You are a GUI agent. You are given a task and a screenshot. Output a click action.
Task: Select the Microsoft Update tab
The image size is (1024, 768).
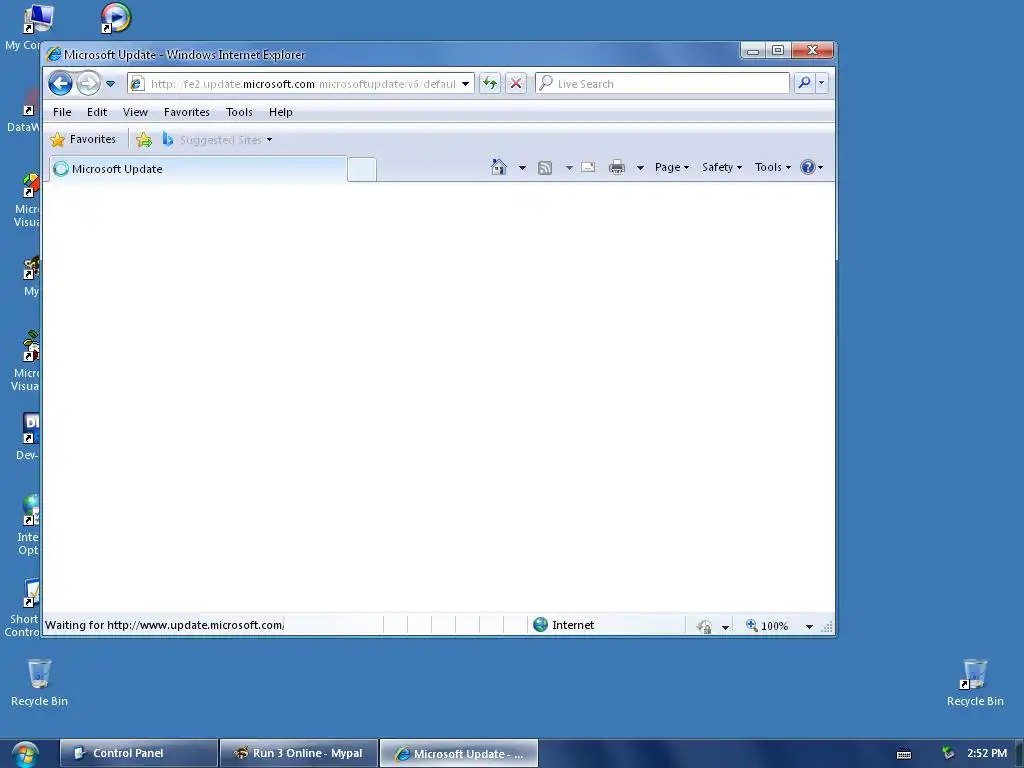(198, 168)
